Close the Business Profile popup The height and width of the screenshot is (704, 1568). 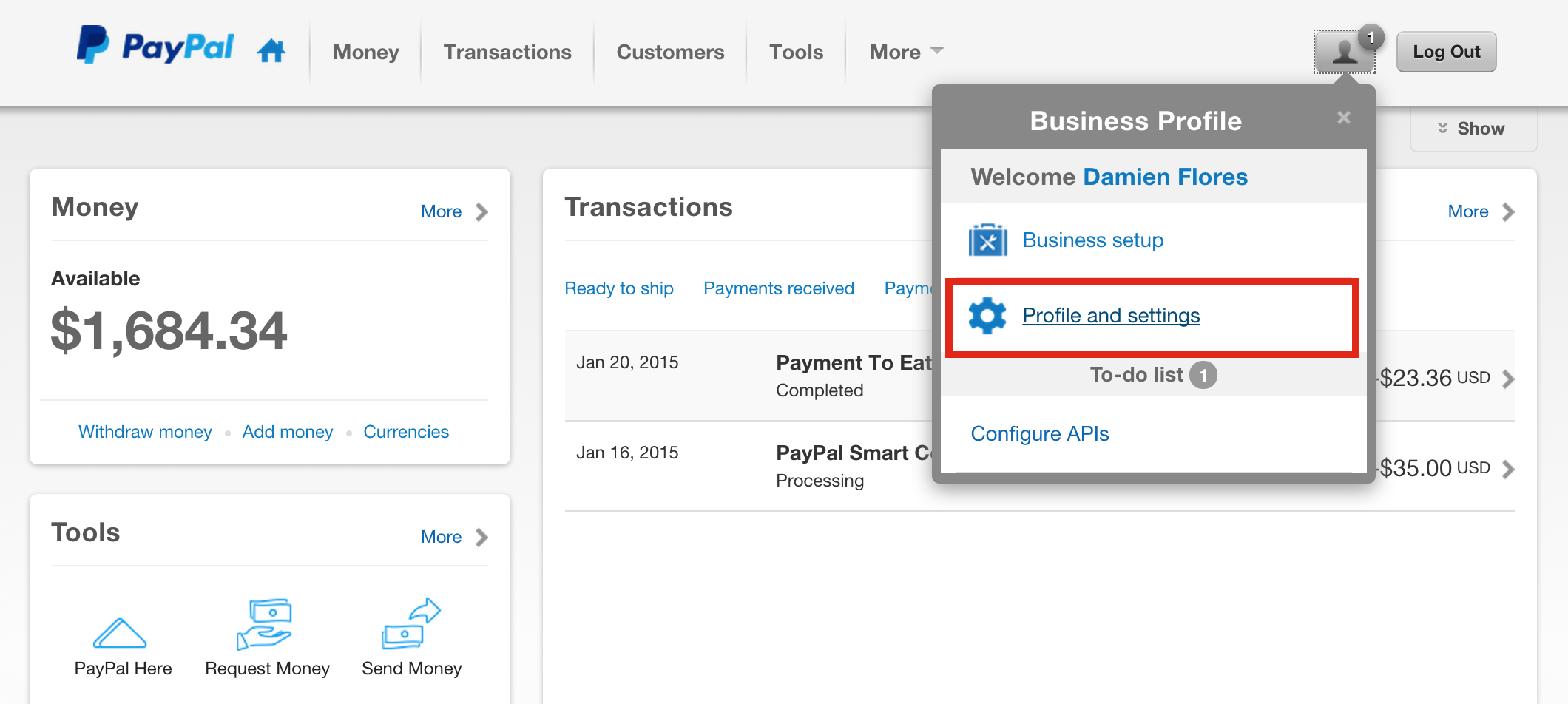pyautogui.click(x=1344, y=118)
